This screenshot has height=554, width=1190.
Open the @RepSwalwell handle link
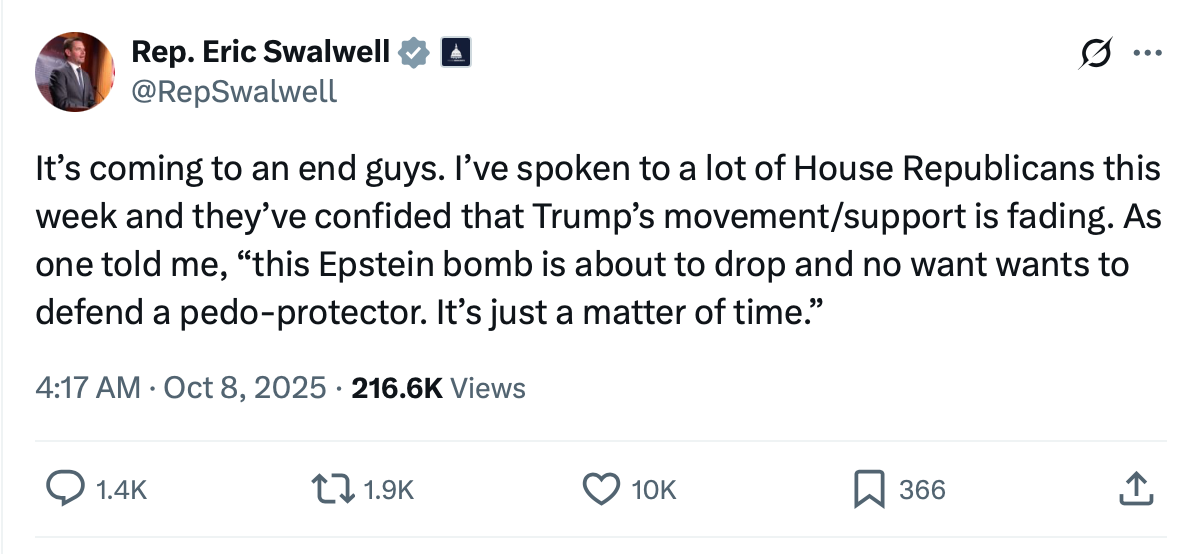(x=234, y=92)
